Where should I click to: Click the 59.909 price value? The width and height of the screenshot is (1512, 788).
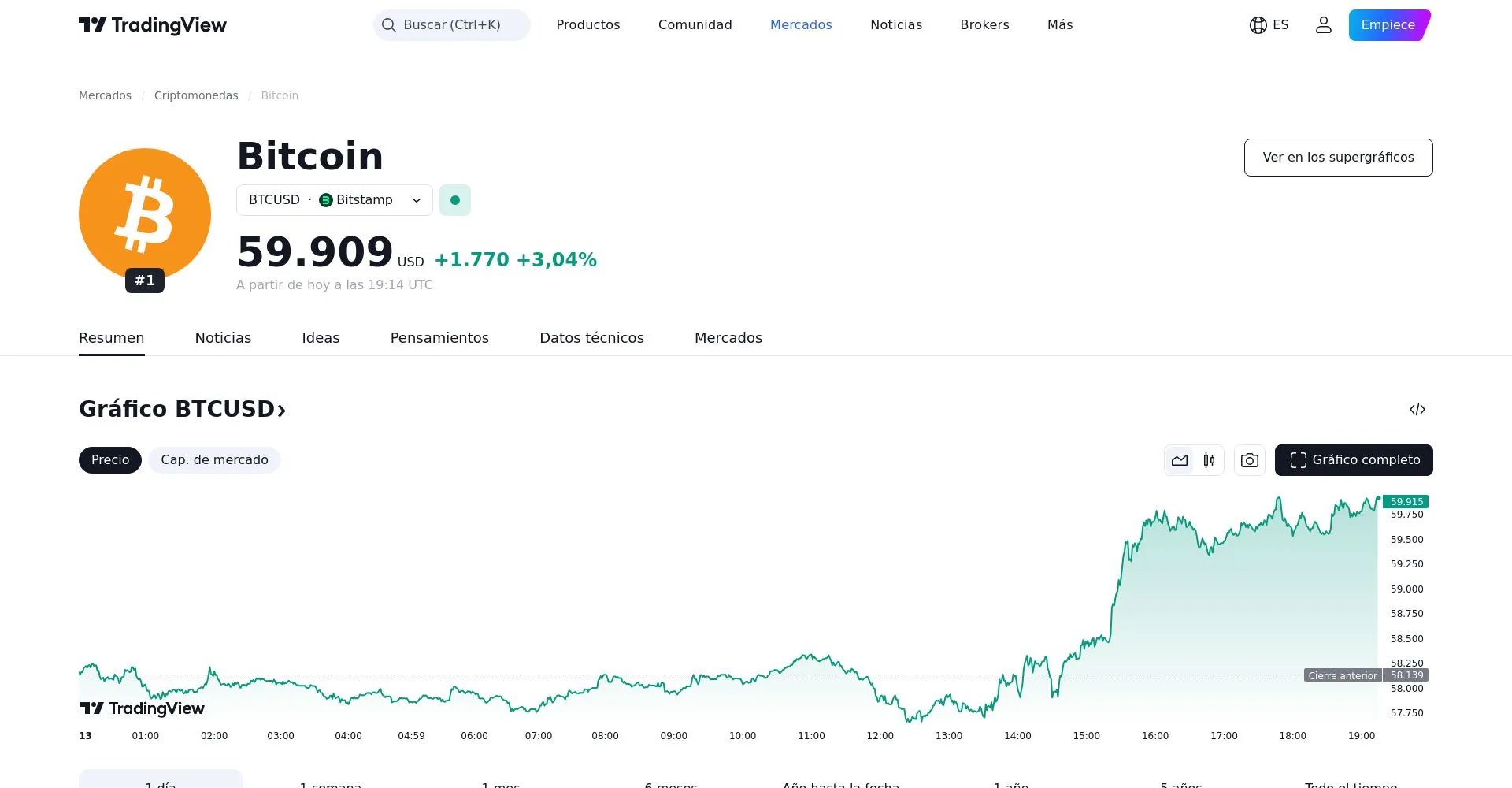[315, 252]
